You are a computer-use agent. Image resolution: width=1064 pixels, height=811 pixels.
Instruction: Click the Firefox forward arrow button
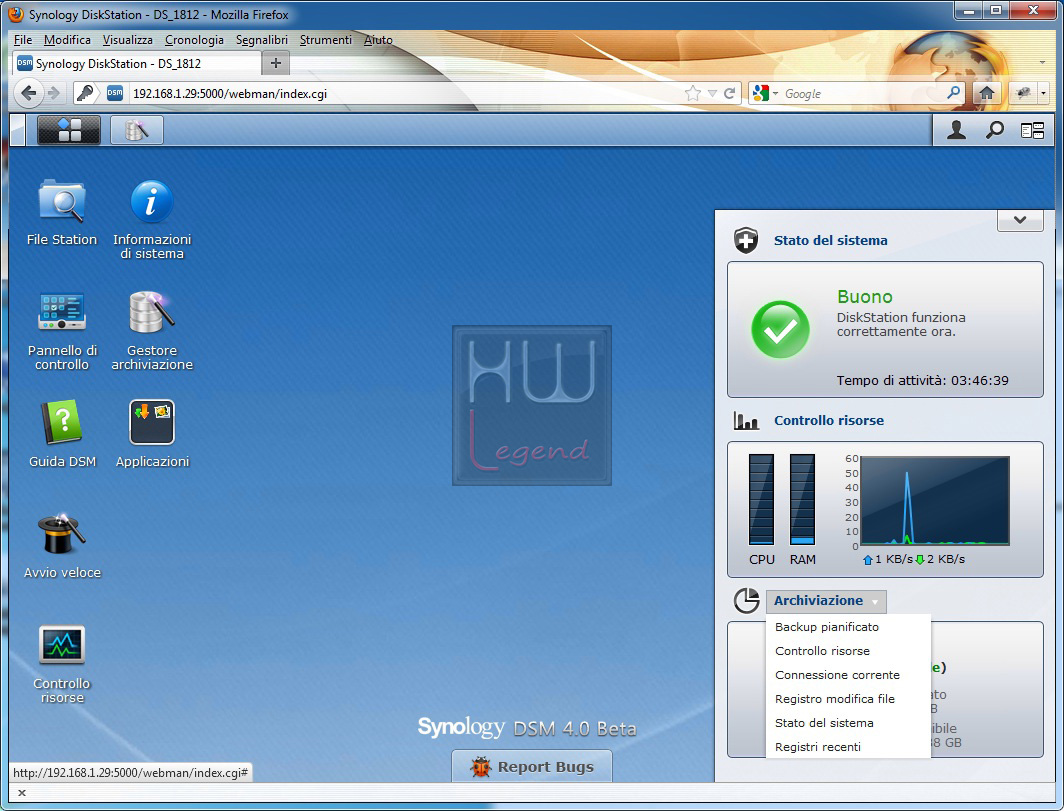tap(54, 93)
